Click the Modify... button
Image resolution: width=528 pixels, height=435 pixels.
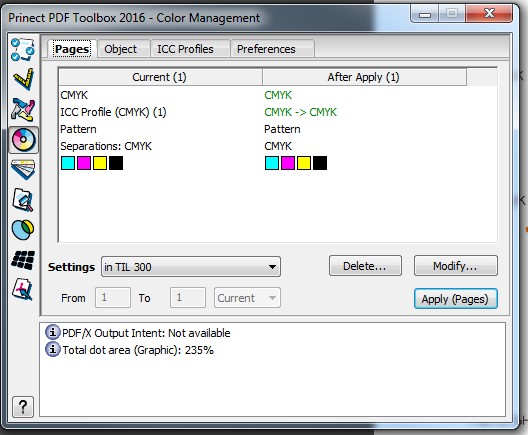click(x=456, y=266)
